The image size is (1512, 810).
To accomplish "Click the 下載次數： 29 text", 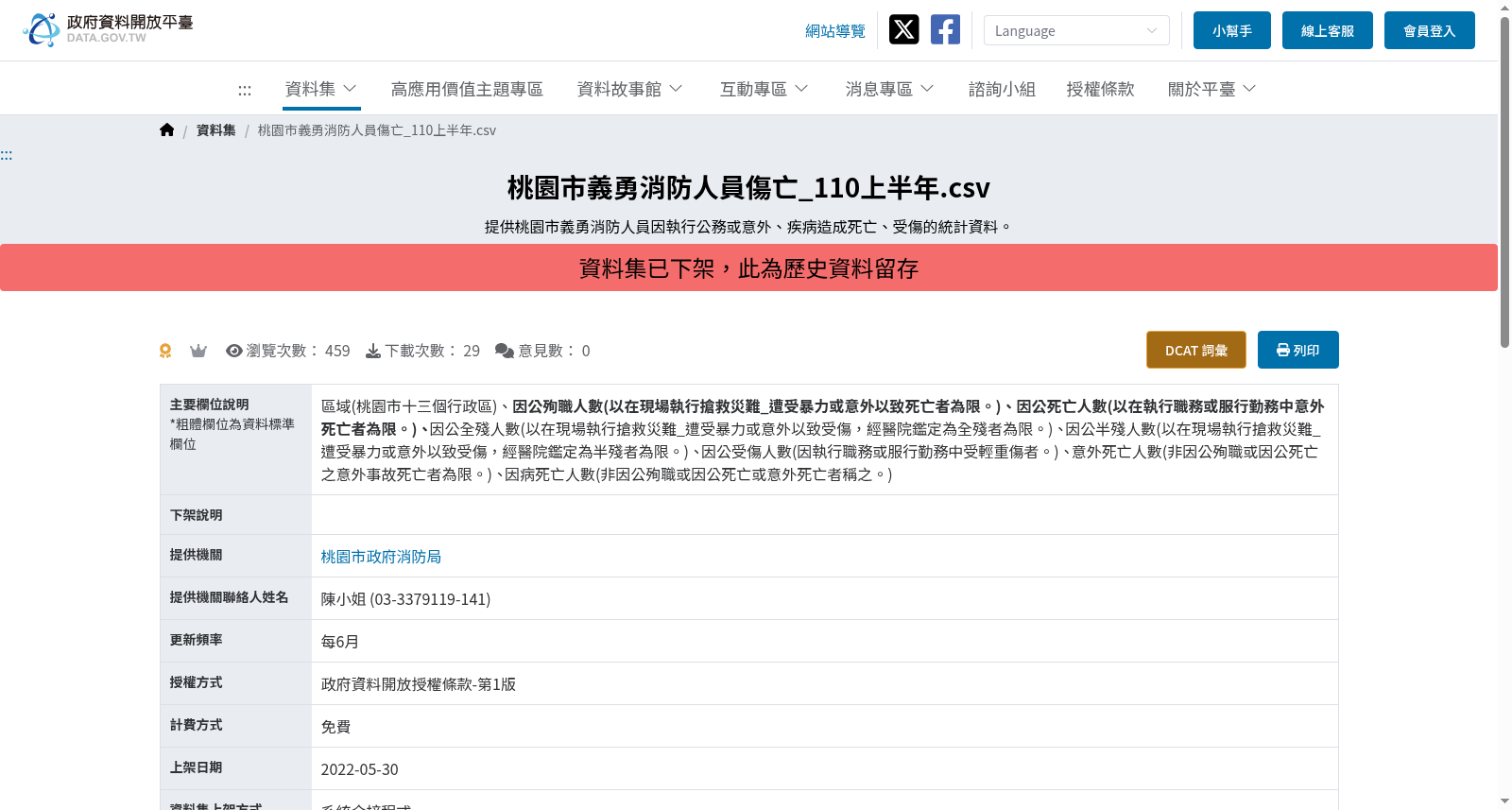I will coord(433,351).
